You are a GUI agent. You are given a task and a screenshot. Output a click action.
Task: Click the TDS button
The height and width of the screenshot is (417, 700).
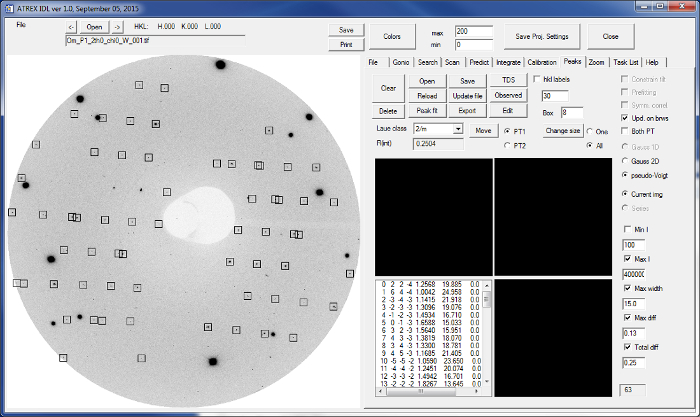click(x=508, y=80)
